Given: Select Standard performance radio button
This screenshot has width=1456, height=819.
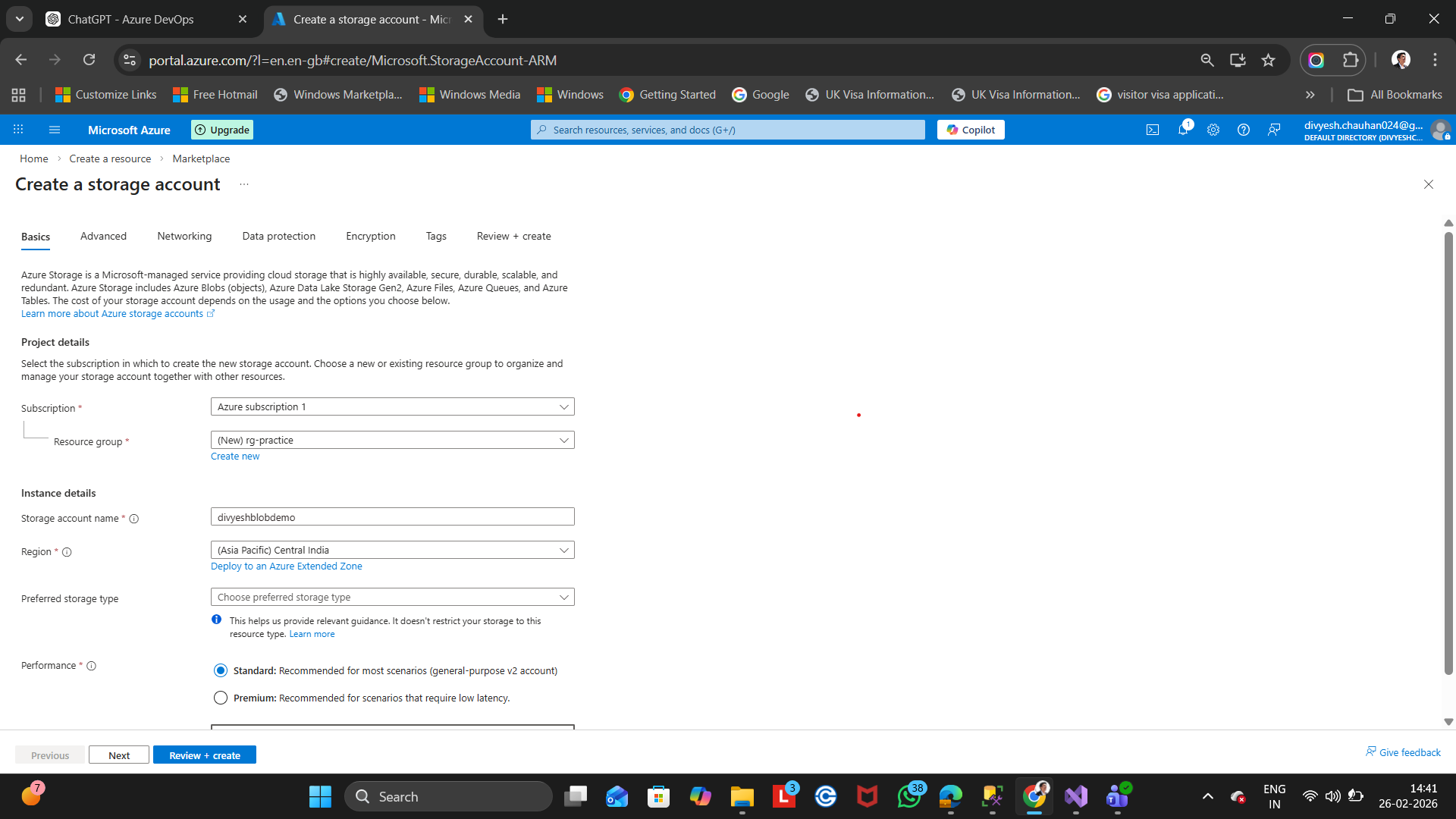Looking at the screenshot, I should pos(221,670).
